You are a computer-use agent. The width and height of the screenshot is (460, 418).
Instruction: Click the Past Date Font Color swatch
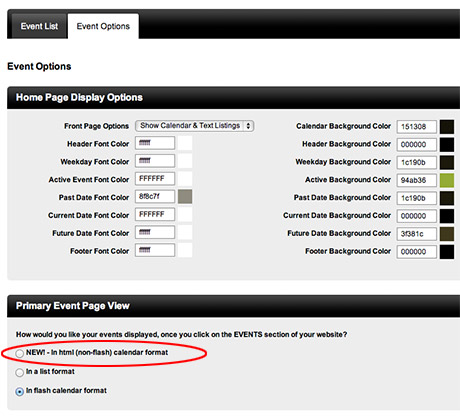click(x=185, y=197)
